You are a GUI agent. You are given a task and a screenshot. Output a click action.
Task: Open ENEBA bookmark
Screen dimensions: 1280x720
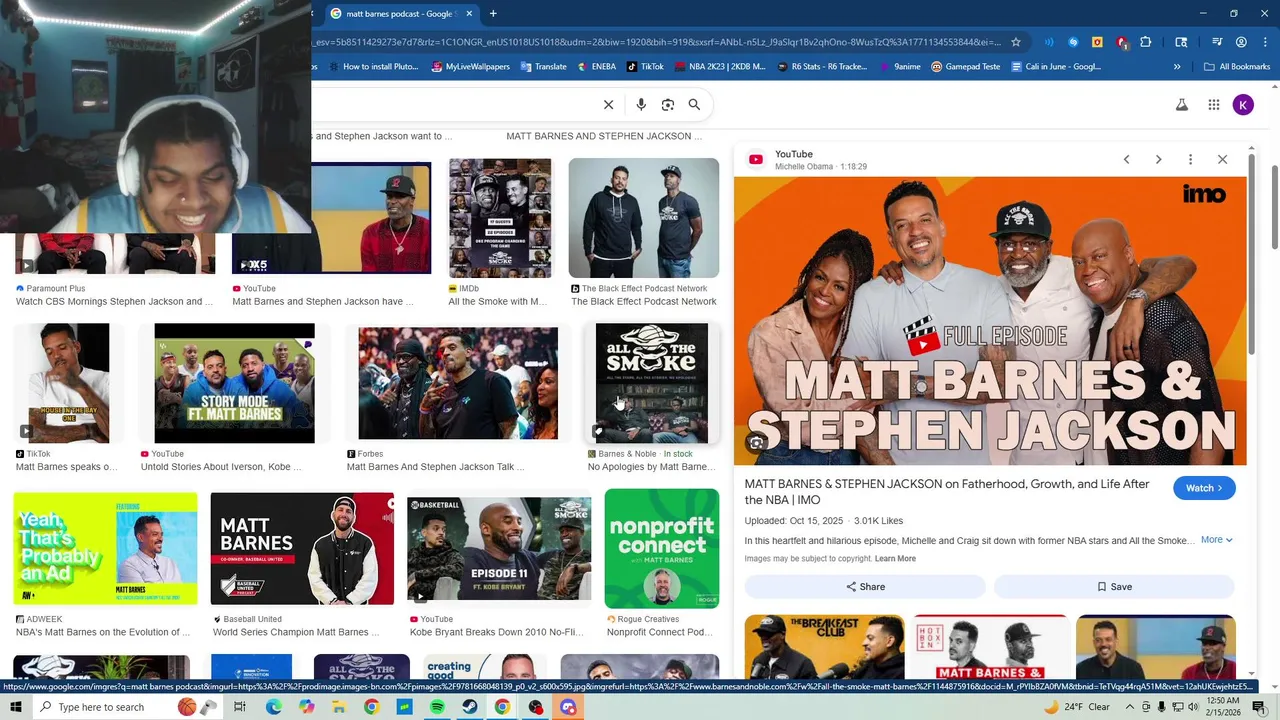click(x=596, y=67)
